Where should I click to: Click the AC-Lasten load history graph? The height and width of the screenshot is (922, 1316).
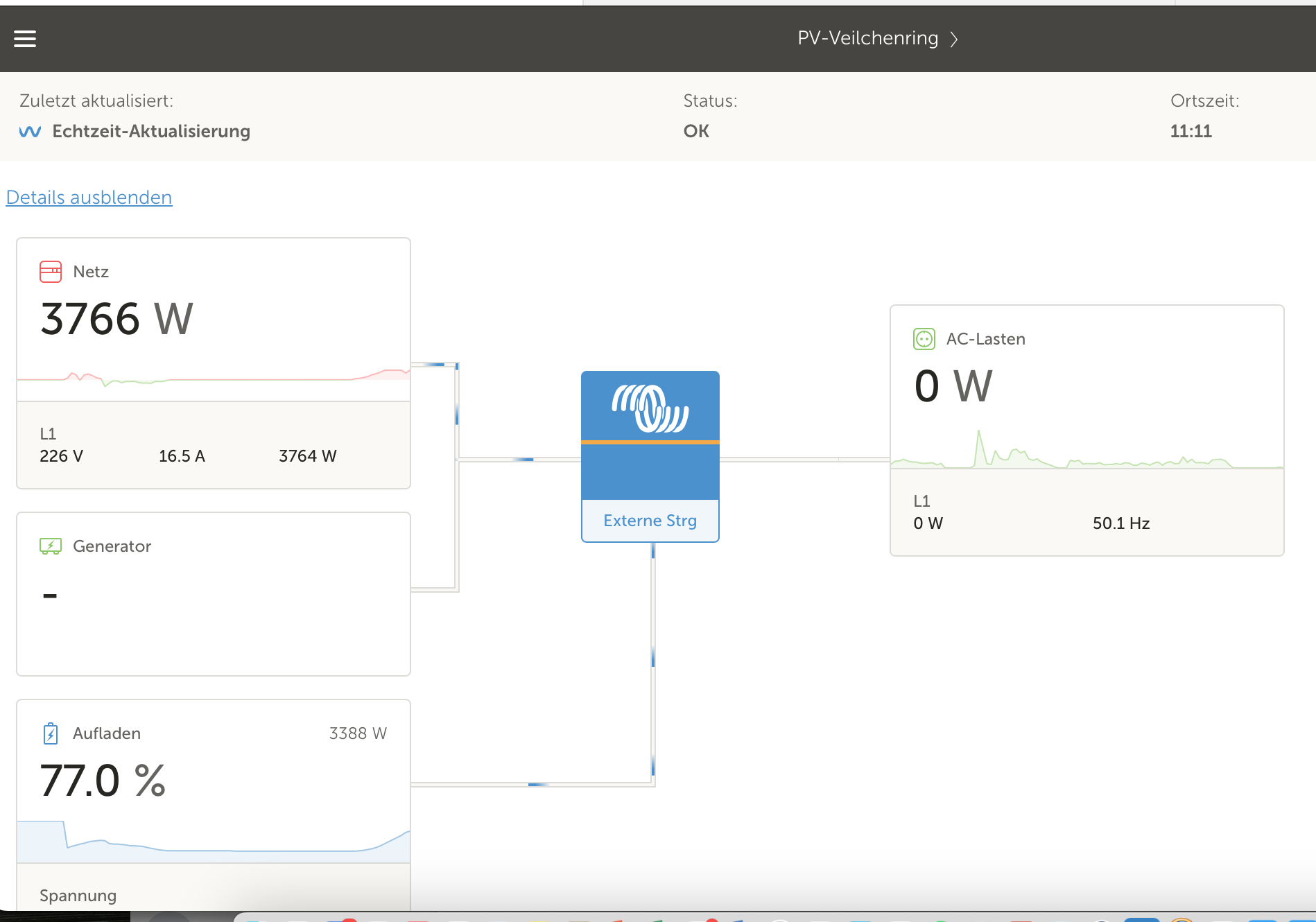coord(1087,449)
